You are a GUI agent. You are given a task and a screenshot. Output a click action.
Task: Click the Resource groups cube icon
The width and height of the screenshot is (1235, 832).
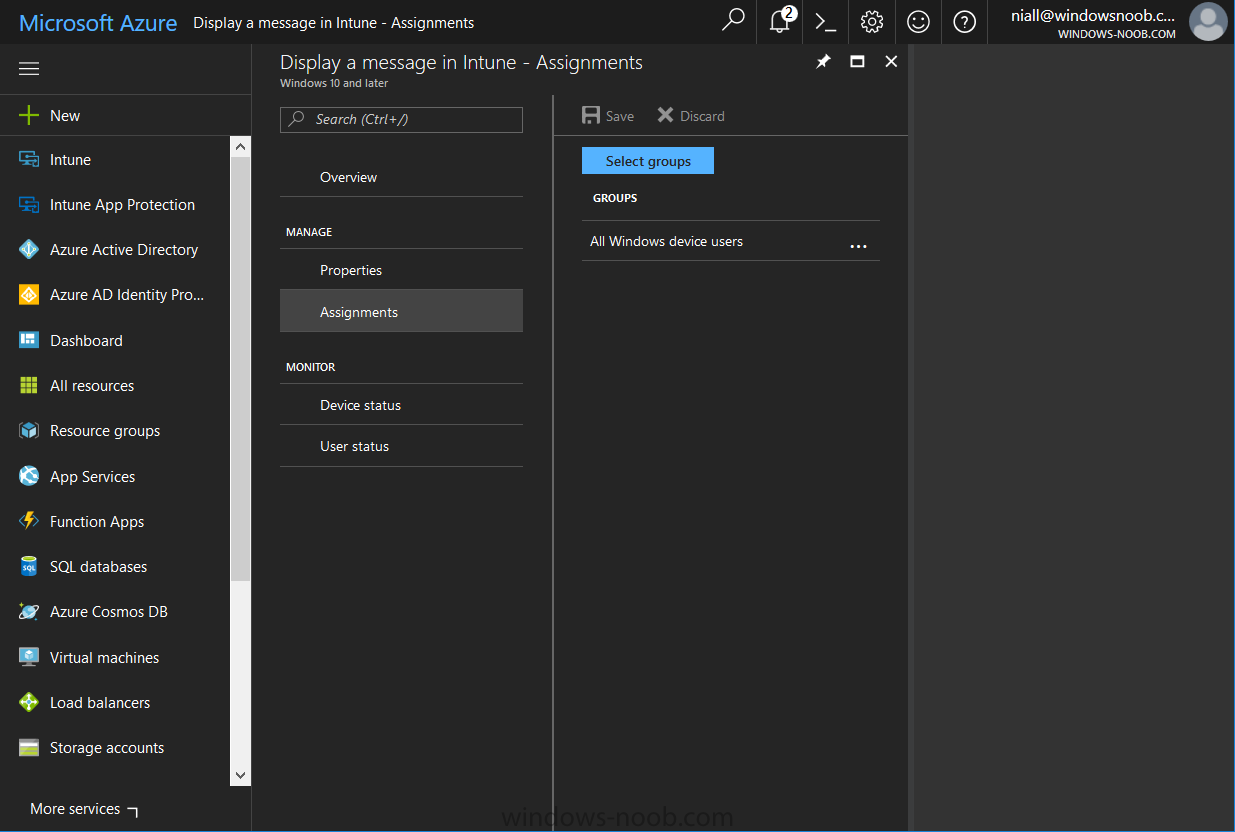pos(29,431)
